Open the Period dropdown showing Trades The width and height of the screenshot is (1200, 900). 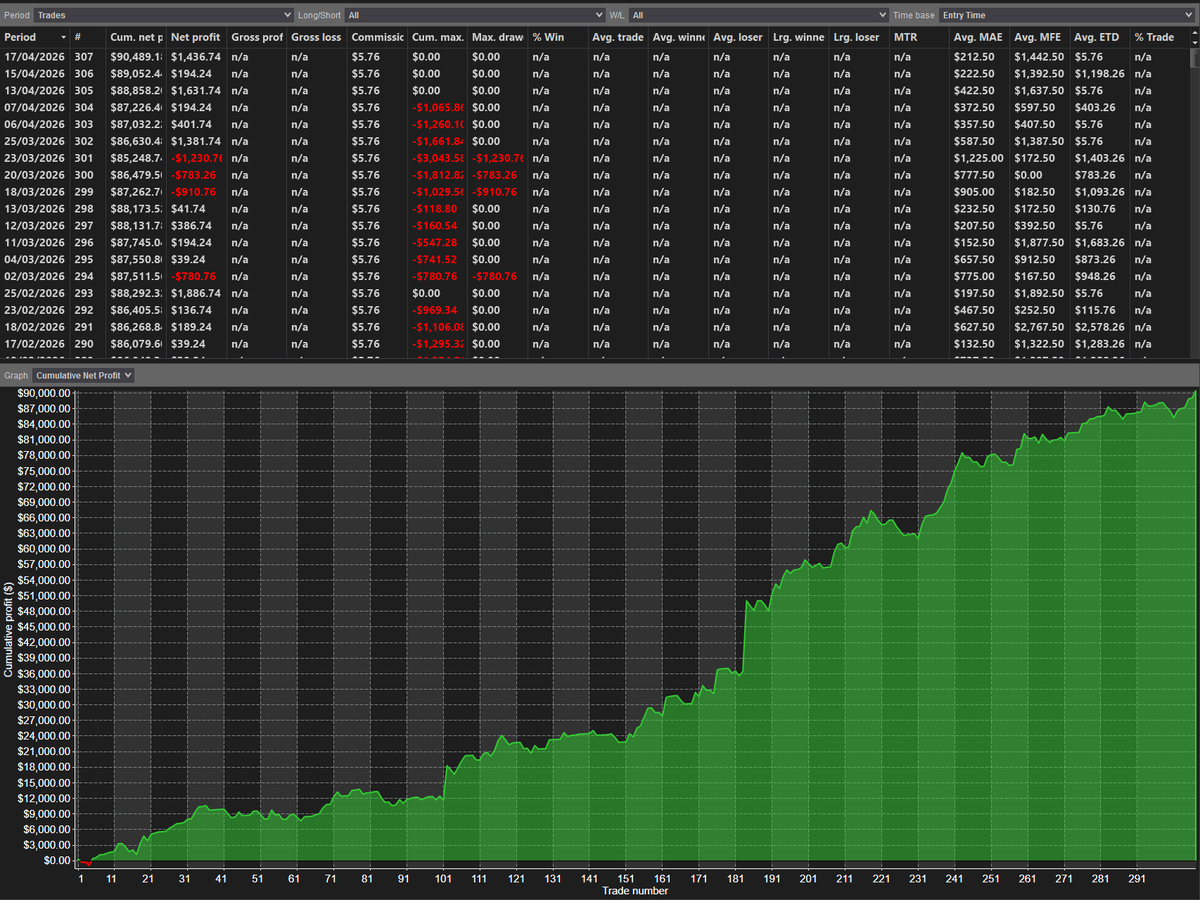click(164, 15)
